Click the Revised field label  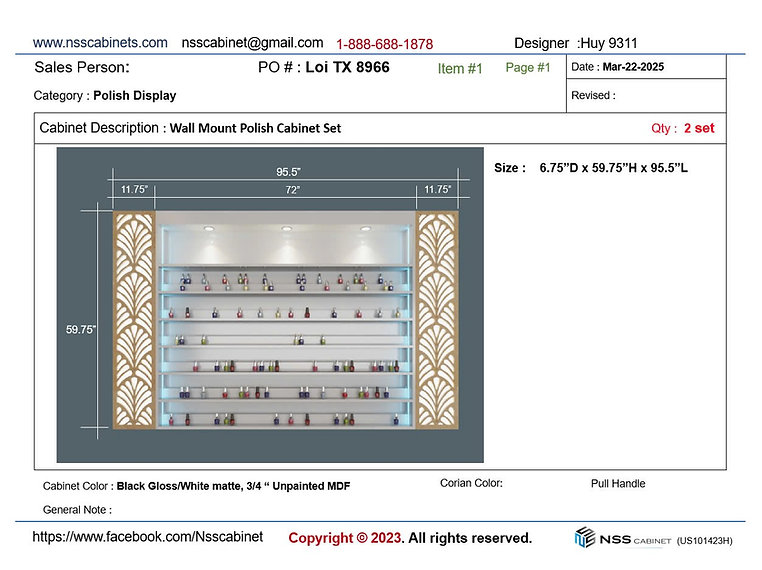[593, 95]
